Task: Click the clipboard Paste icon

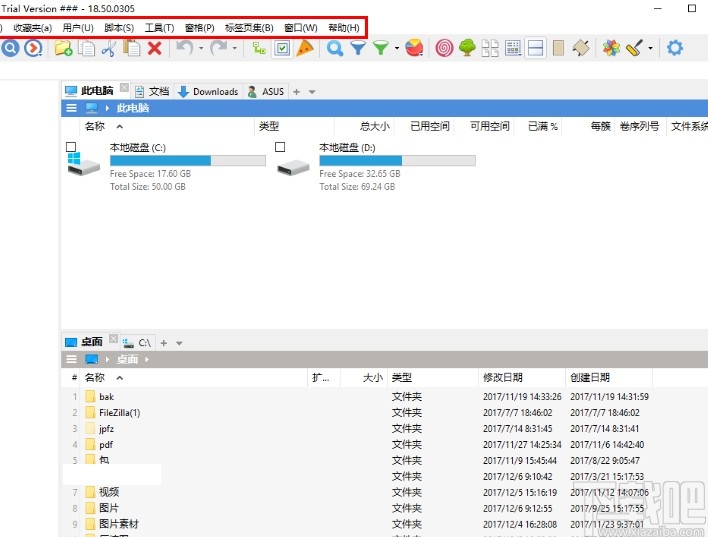Action: coord(132,48)
